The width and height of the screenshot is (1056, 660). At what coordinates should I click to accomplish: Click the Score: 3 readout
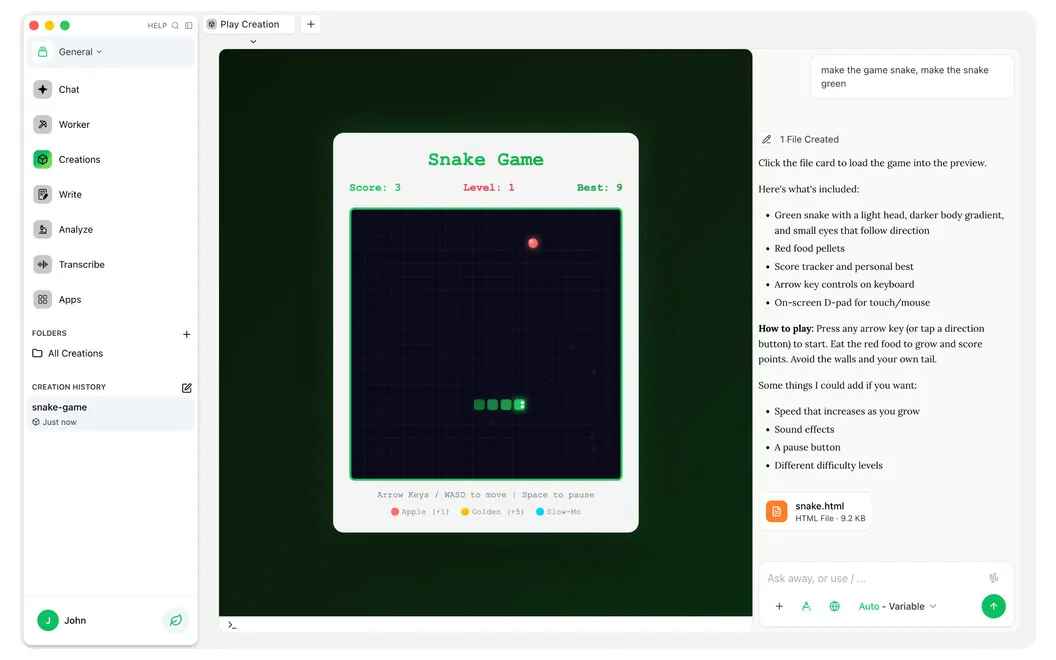(374, 187)
